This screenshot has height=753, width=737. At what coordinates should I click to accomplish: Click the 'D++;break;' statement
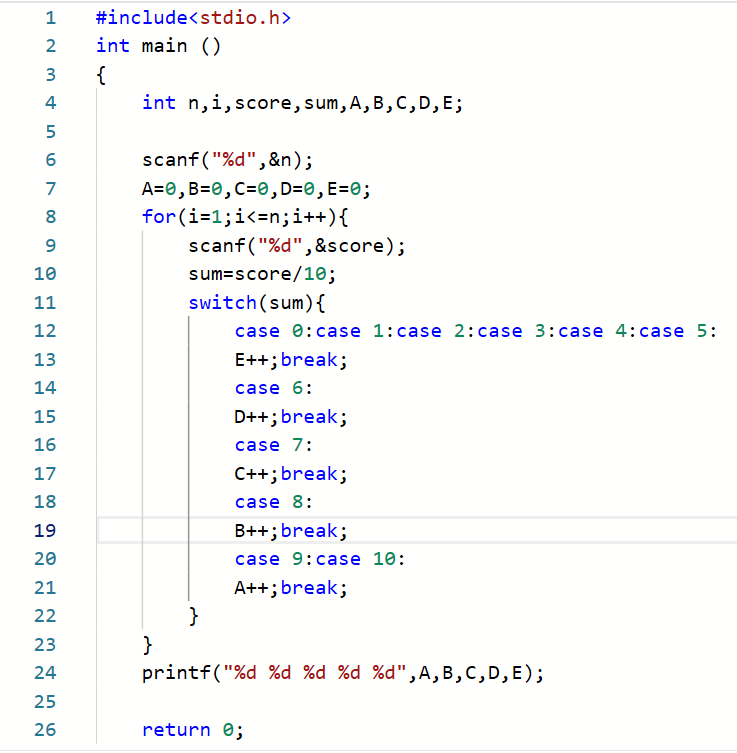(x=291, y=417)
